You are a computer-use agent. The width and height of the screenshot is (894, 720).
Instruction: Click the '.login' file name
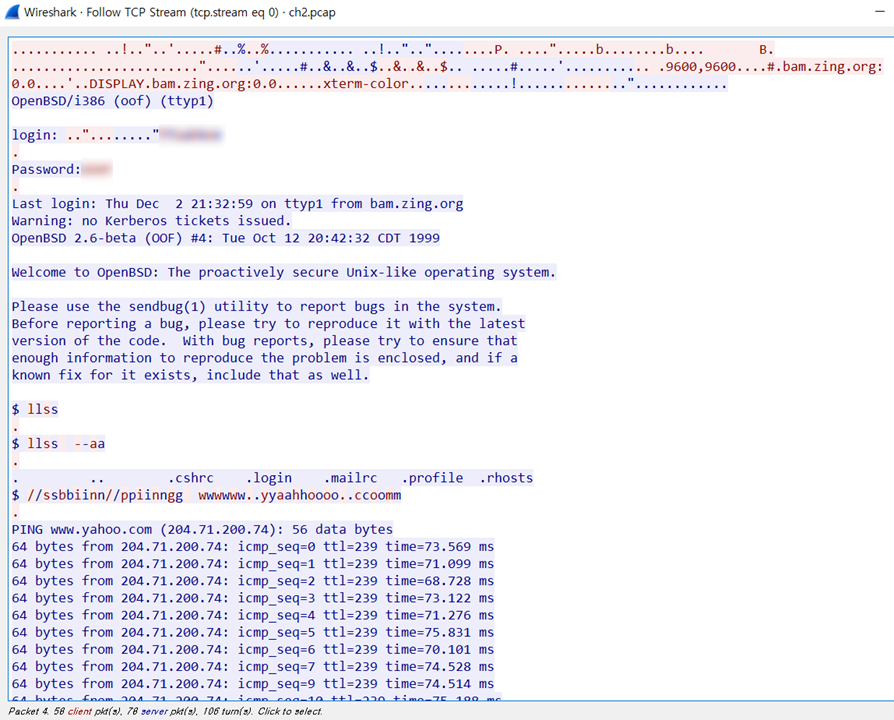(269, 478)
